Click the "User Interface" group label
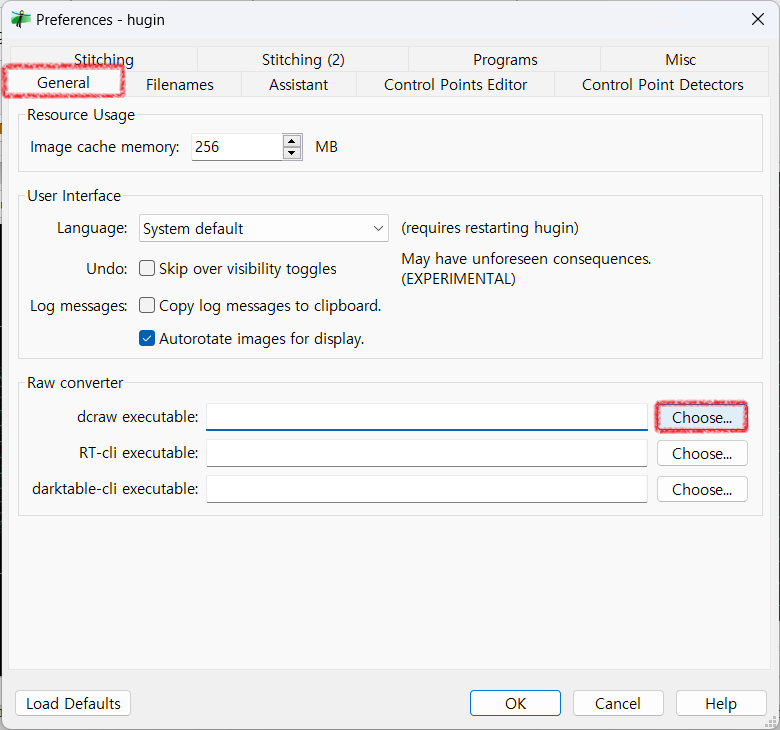The image size is (780, 730). pyautogui.click(x=74, y=196)
